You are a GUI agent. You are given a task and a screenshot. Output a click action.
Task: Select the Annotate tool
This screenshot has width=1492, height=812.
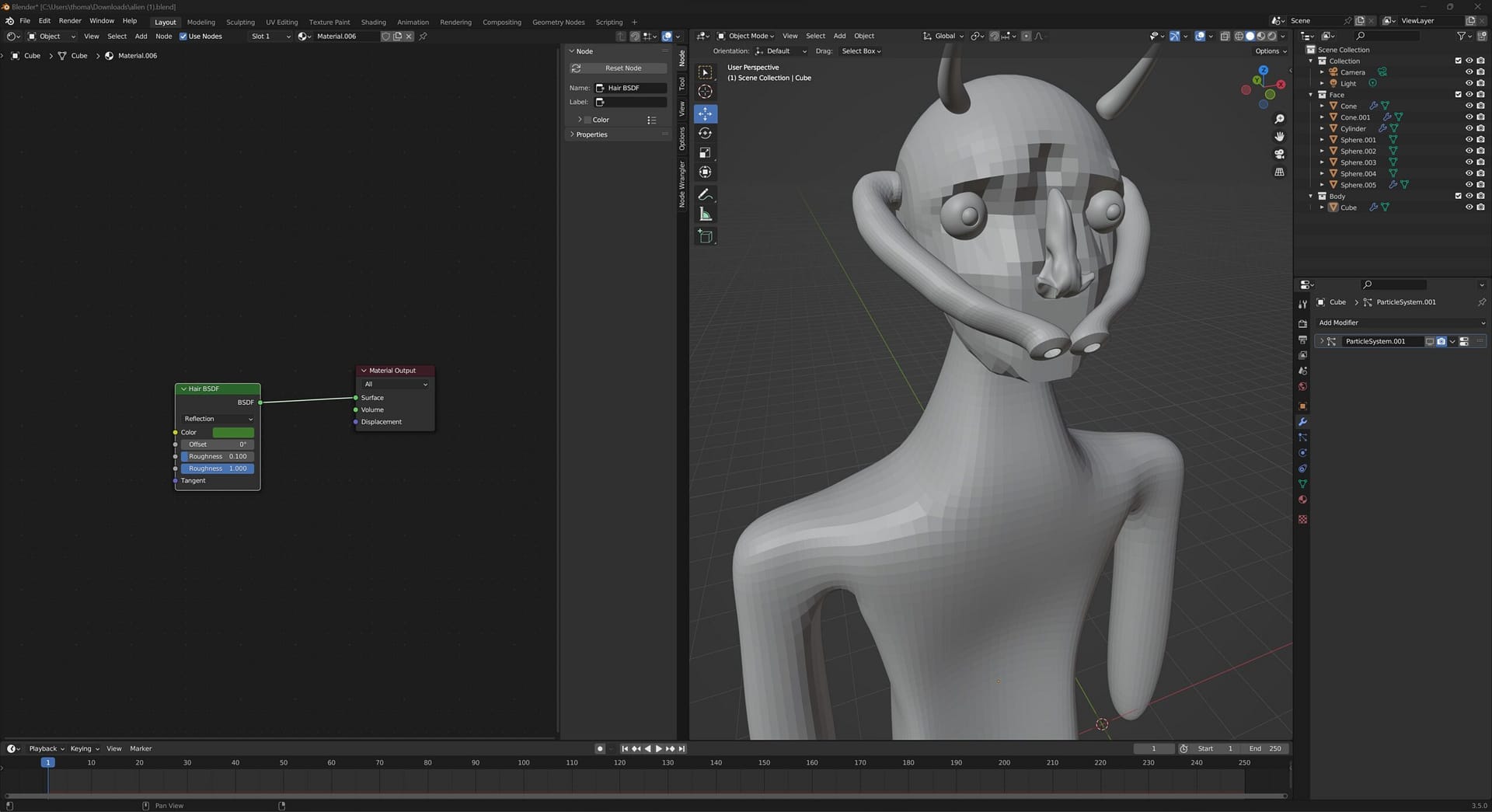705,194
